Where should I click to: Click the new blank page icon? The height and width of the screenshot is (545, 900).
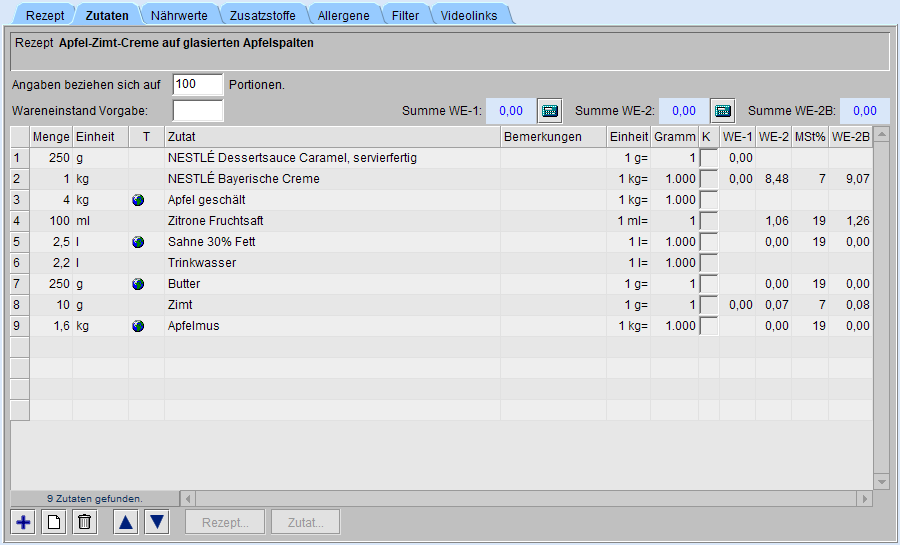[55, 522]
